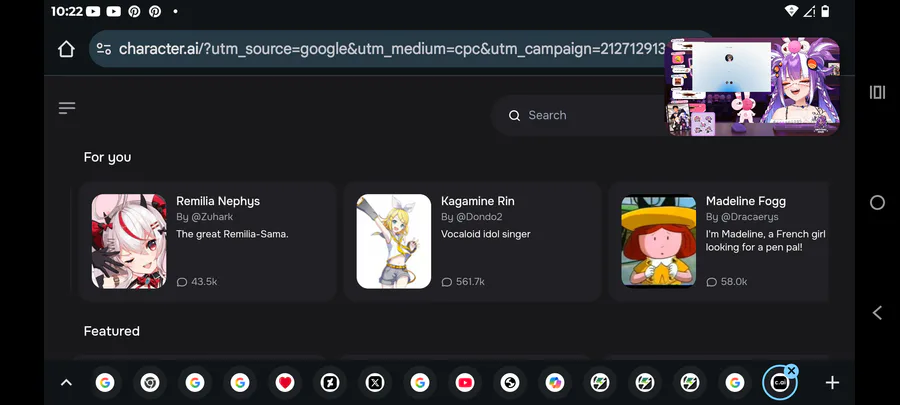Switch to the DeviantArt tab
The height and width of the screenshot is (405, 900).
coord(329,383)
